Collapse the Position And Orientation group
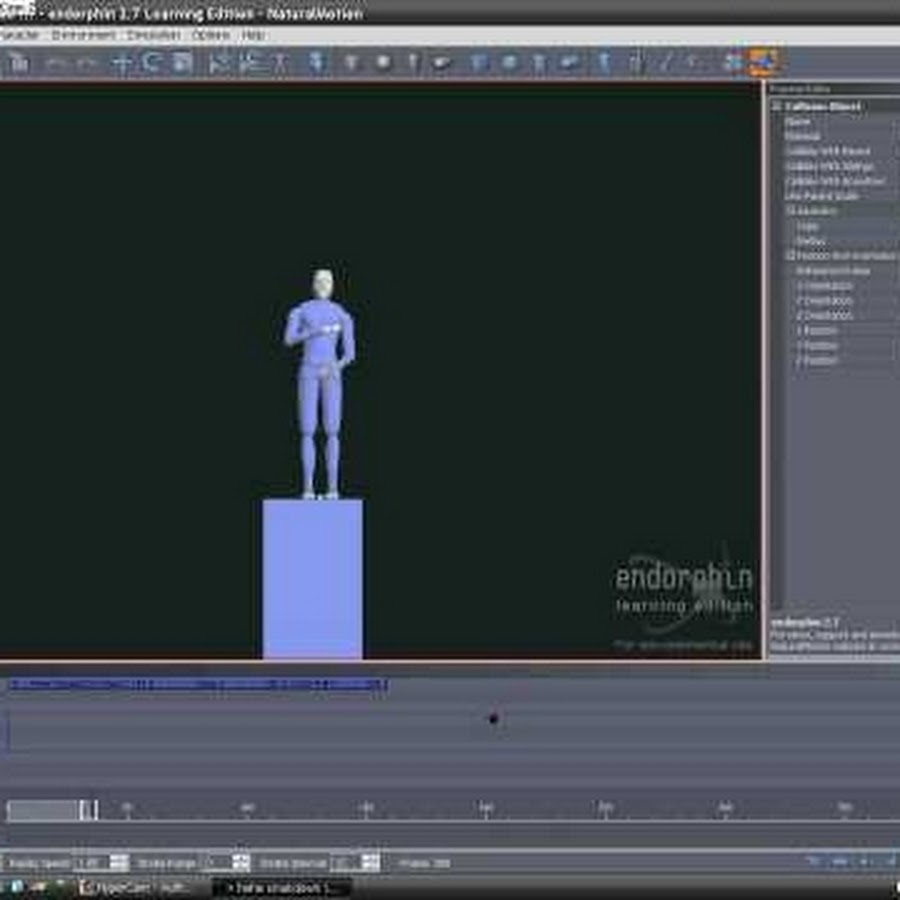 tap(791, 255)
